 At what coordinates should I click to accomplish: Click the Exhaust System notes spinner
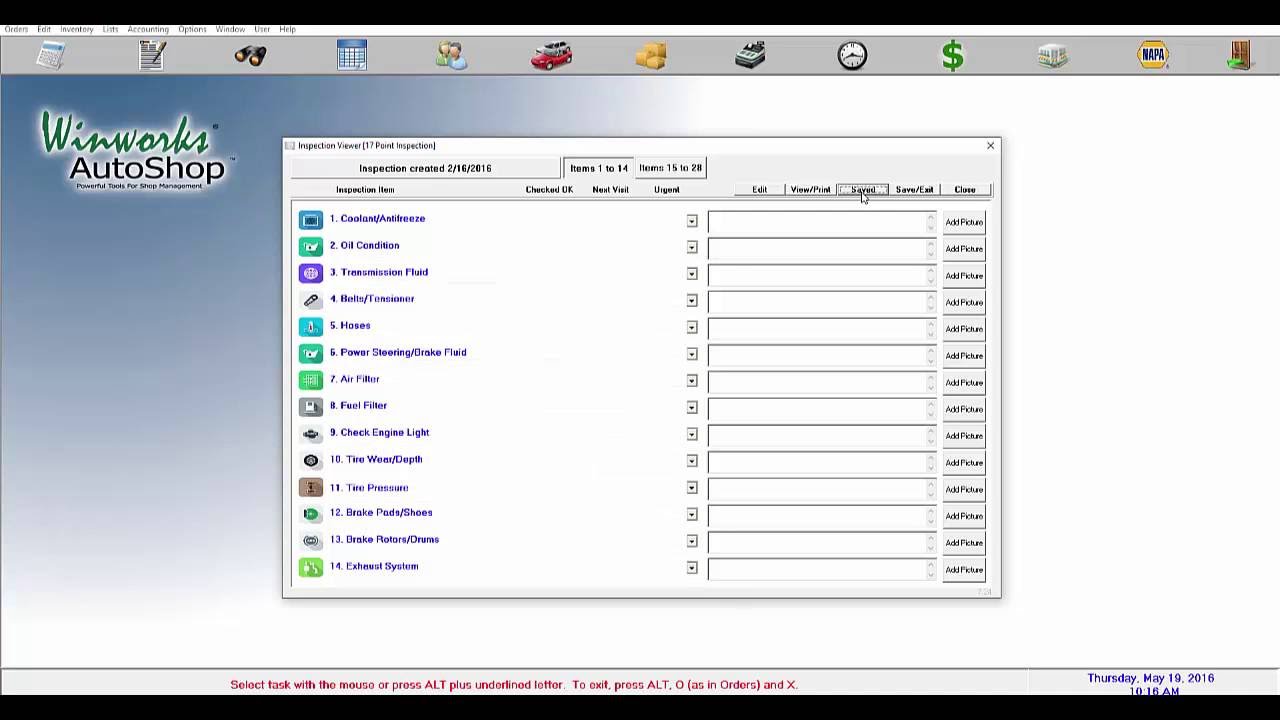click(931, 569)
